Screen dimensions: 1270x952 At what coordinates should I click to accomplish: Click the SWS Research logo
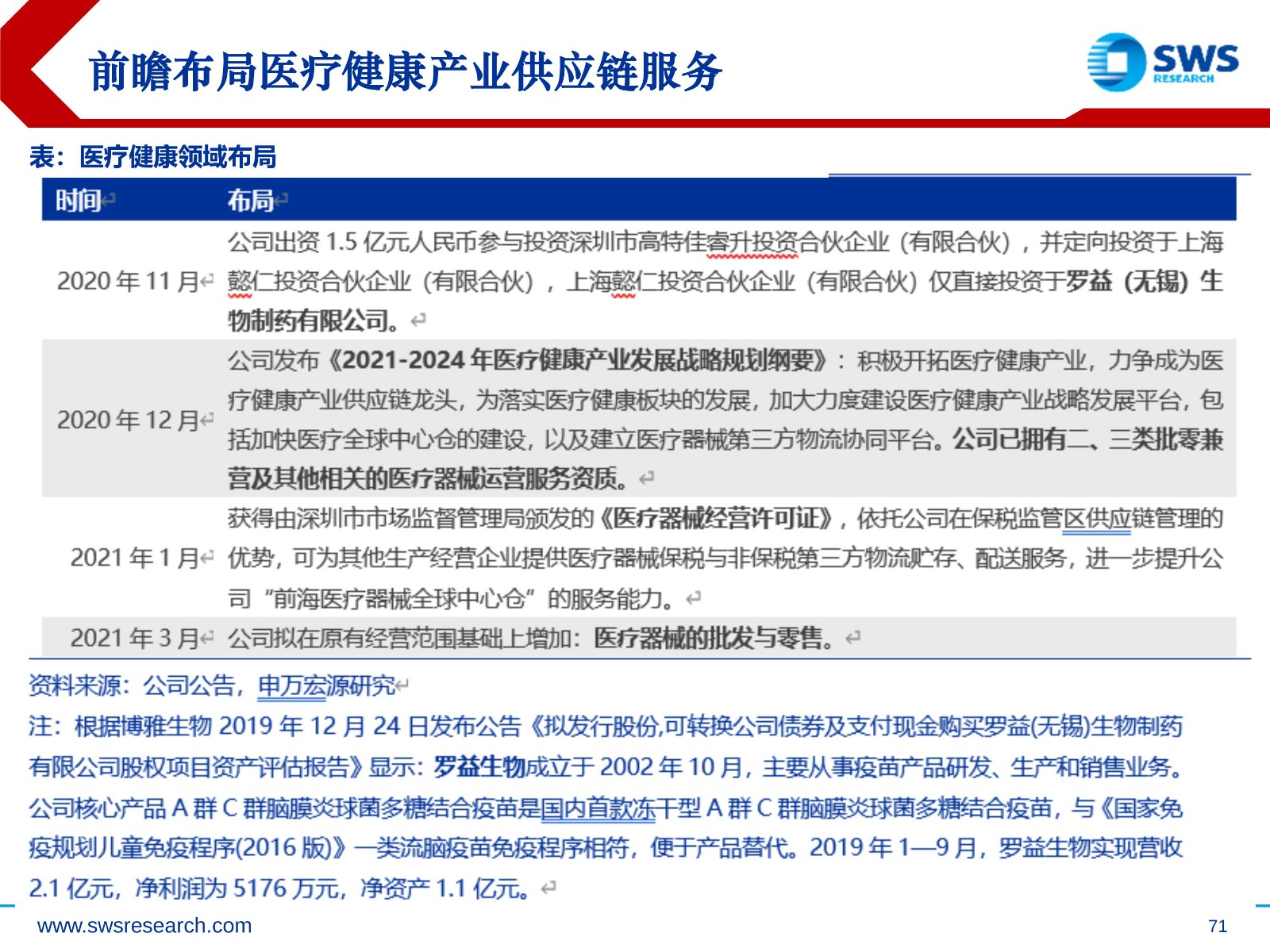coord(1163,61)
